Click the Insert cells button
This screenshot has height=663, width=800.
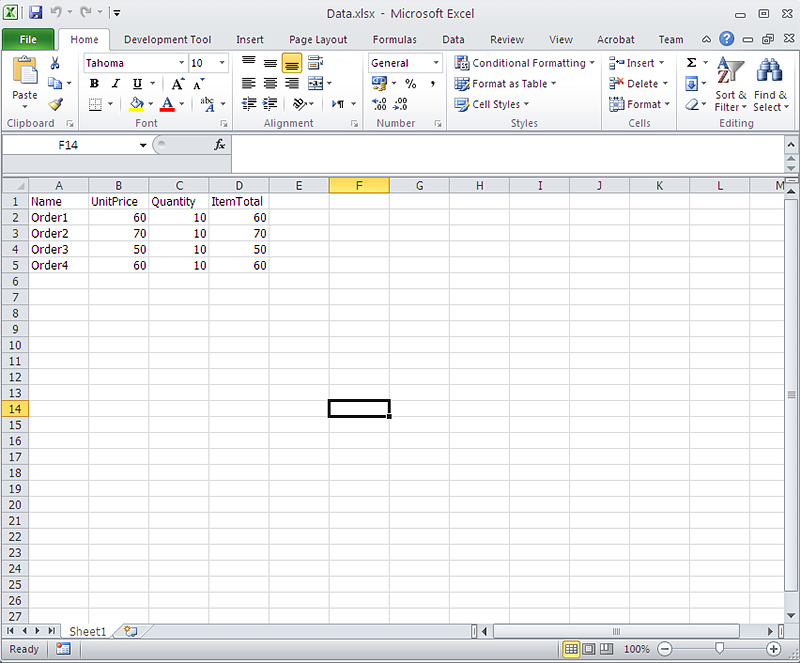637,63
